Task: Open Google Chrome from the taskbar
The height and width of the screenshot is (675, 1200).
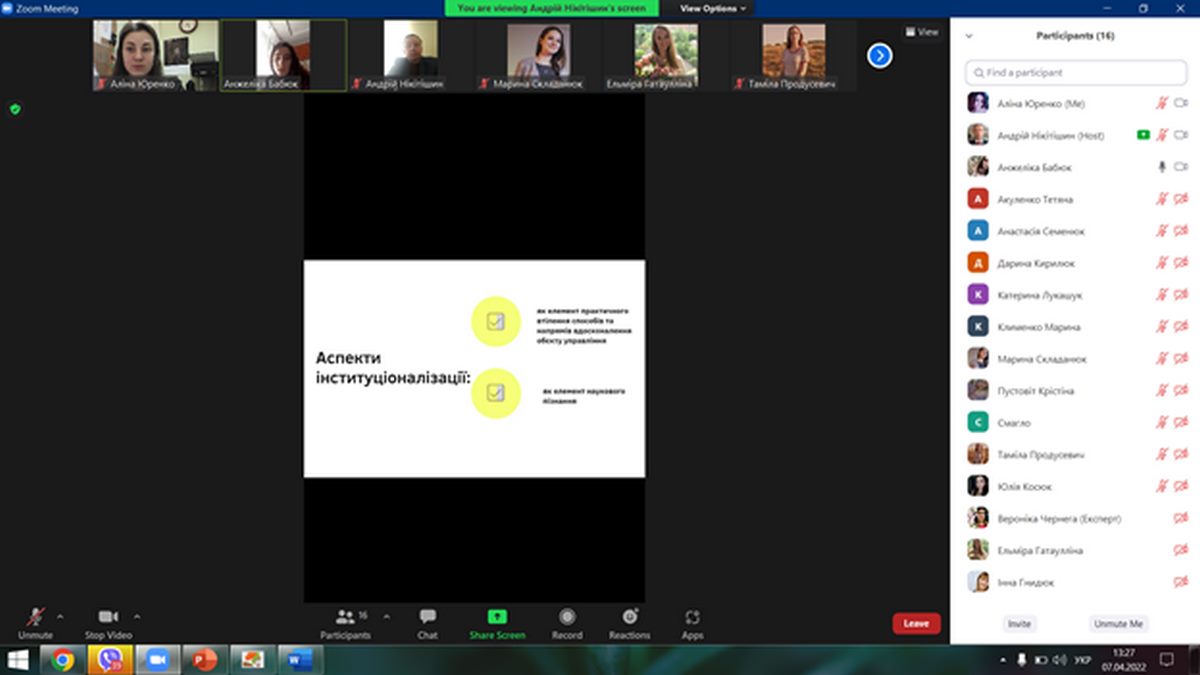Action: click(x=63, y=660)
